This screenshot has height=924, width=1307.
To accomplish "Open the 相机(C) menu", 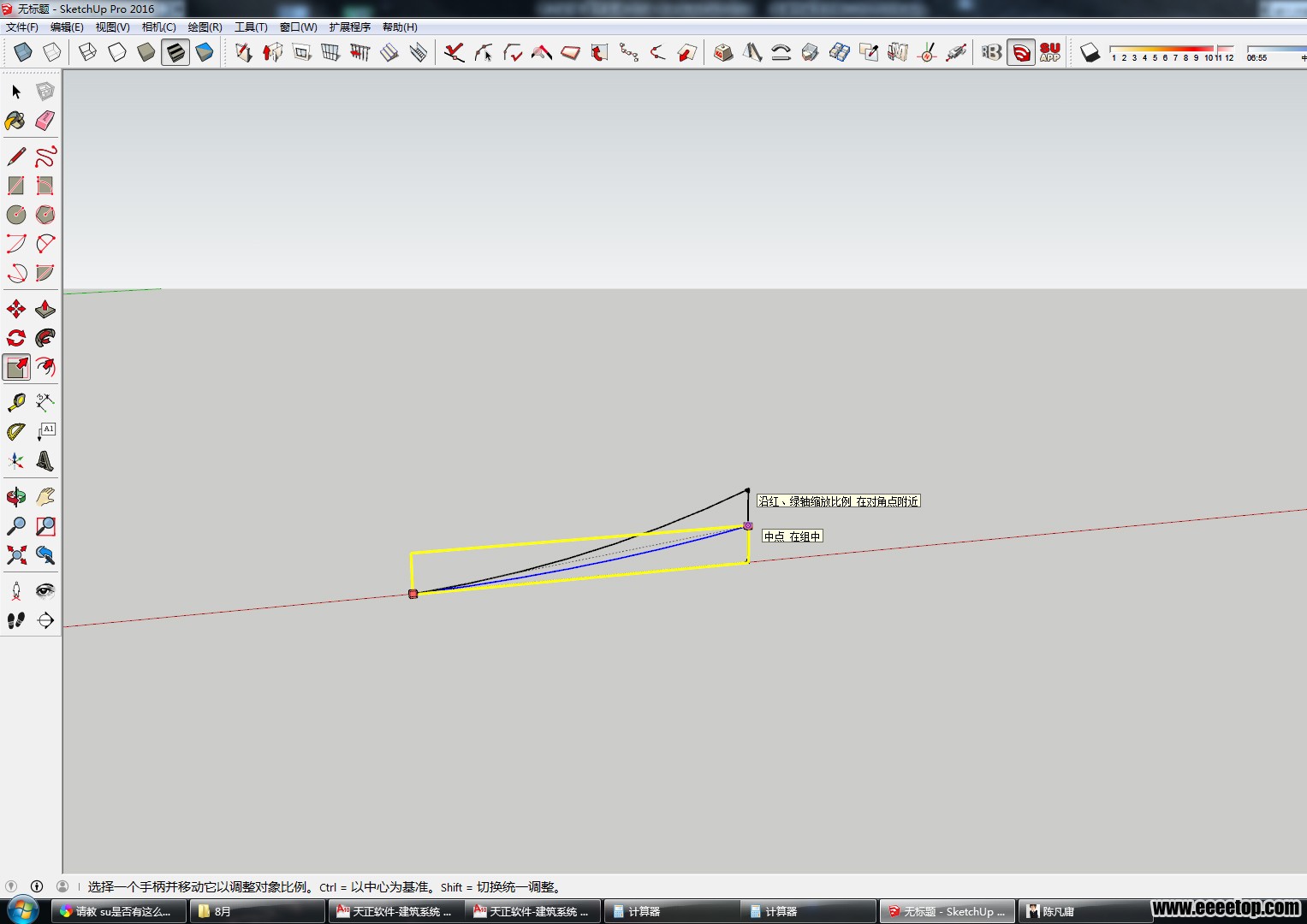I will (158, 27).
